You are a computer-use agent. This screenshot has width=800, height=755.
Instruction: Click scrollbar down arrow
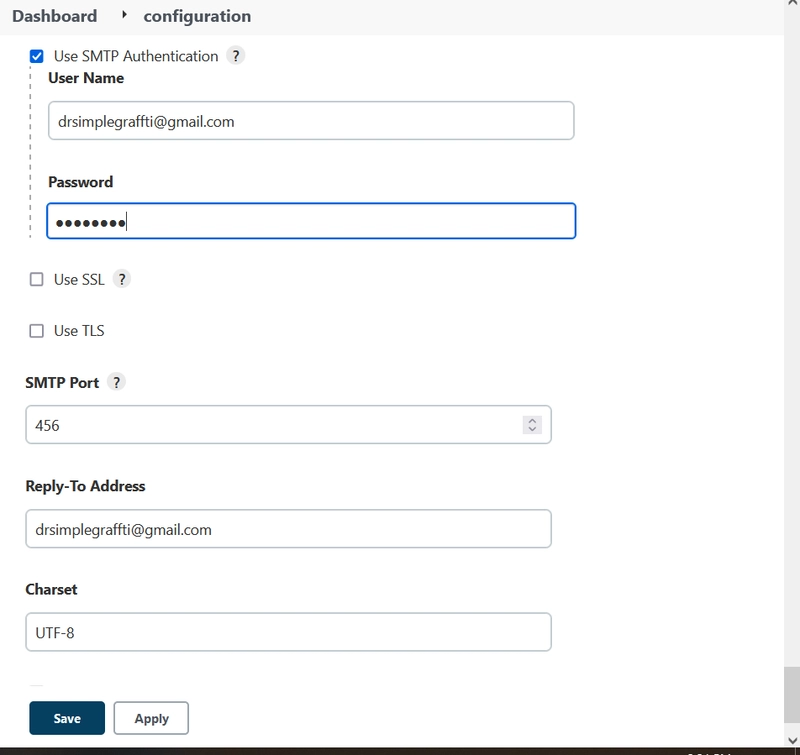click(x=792, y=740)
